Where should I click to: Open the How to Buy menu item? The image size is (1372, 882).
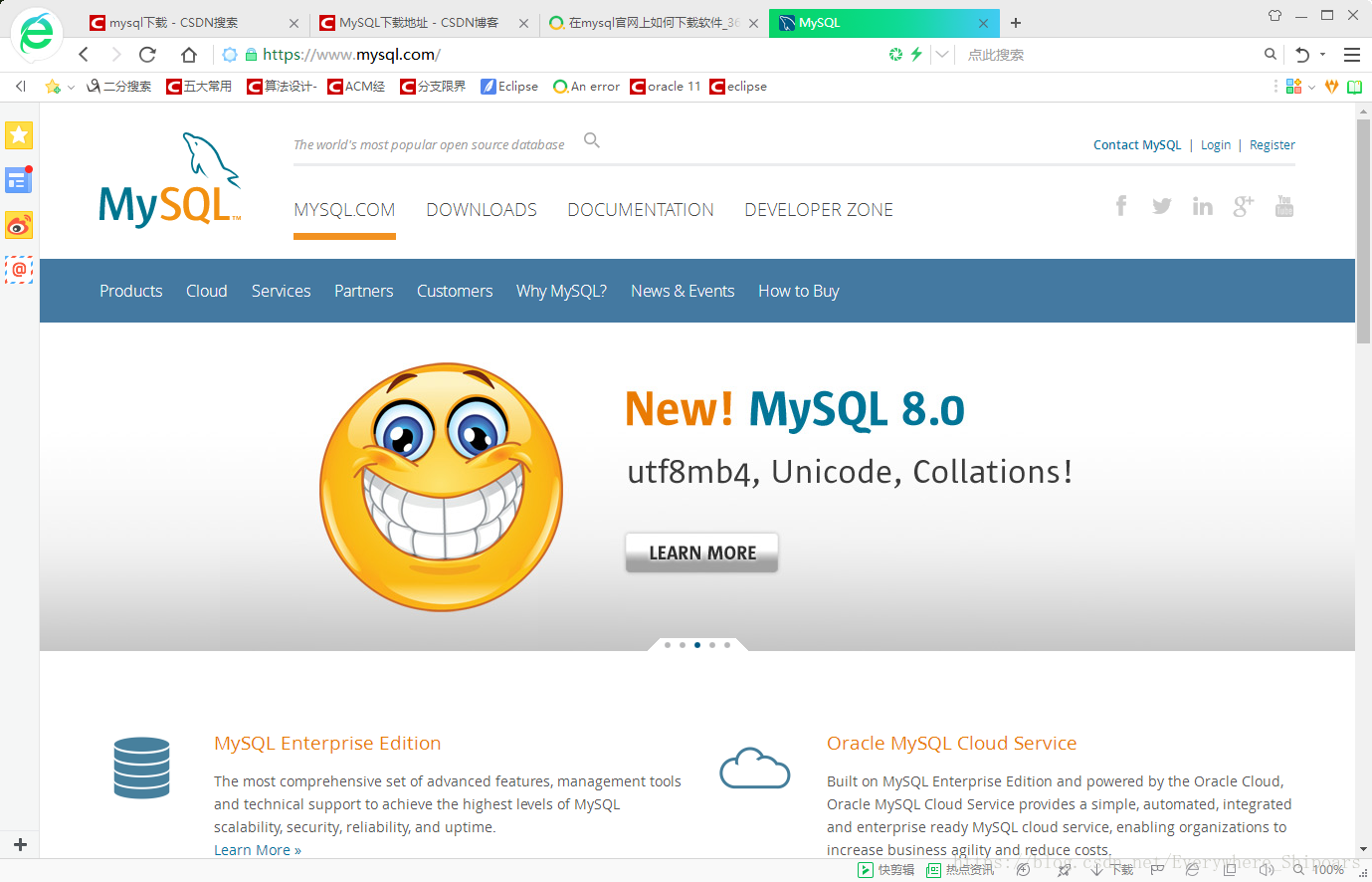coord(799,291)
